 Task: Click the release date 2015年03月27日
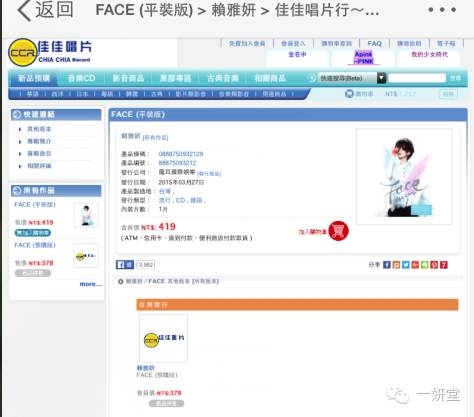point(181,182)
